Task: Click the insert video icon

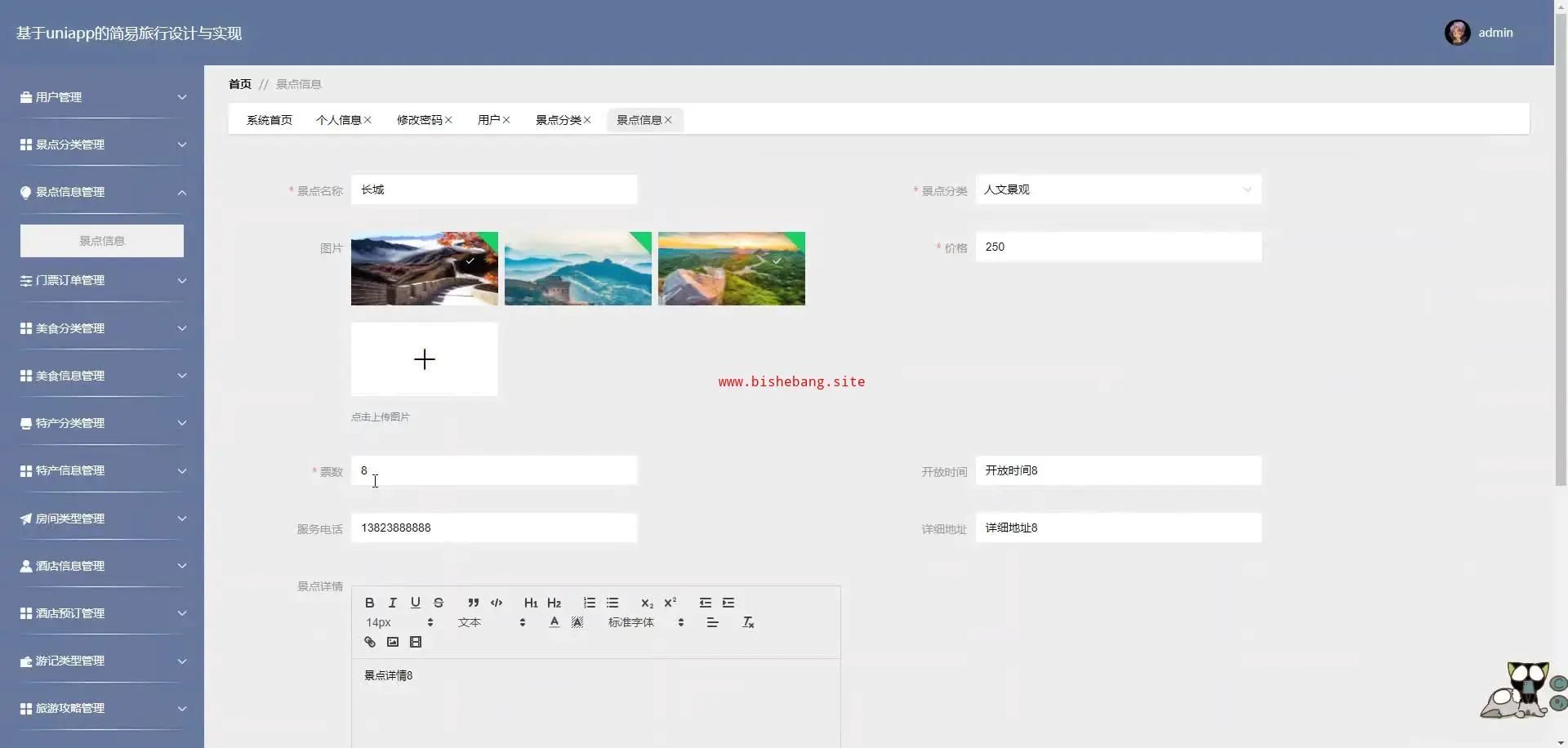Action: pos(415,642)
